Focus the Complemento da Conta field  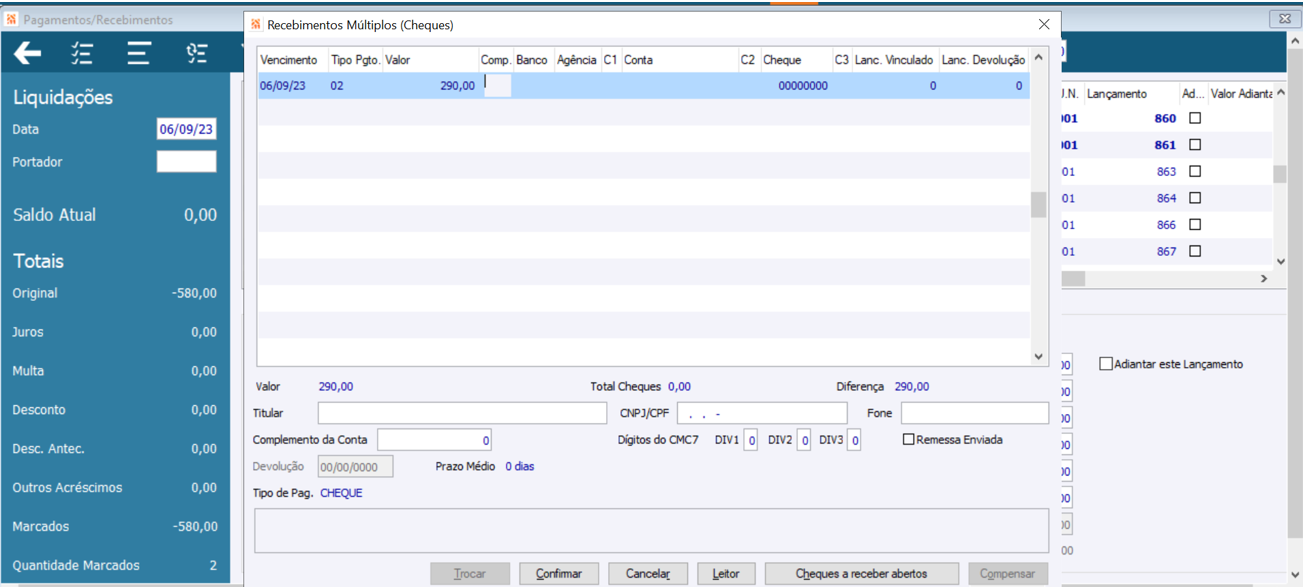pyautogui.click(x=434, y=440)
